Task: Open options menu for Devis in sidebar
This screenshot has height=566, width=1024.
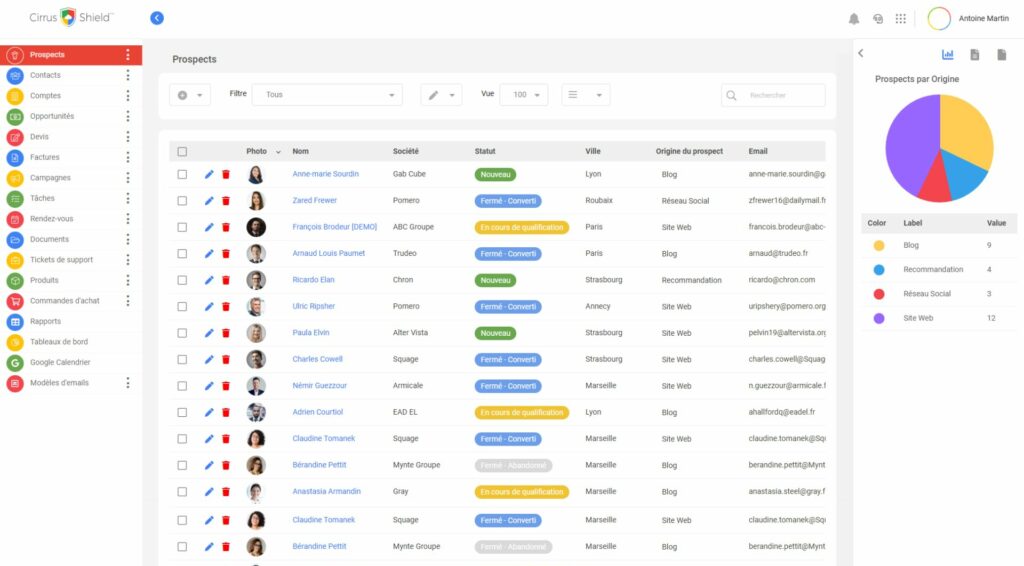Action: (128, 137)
